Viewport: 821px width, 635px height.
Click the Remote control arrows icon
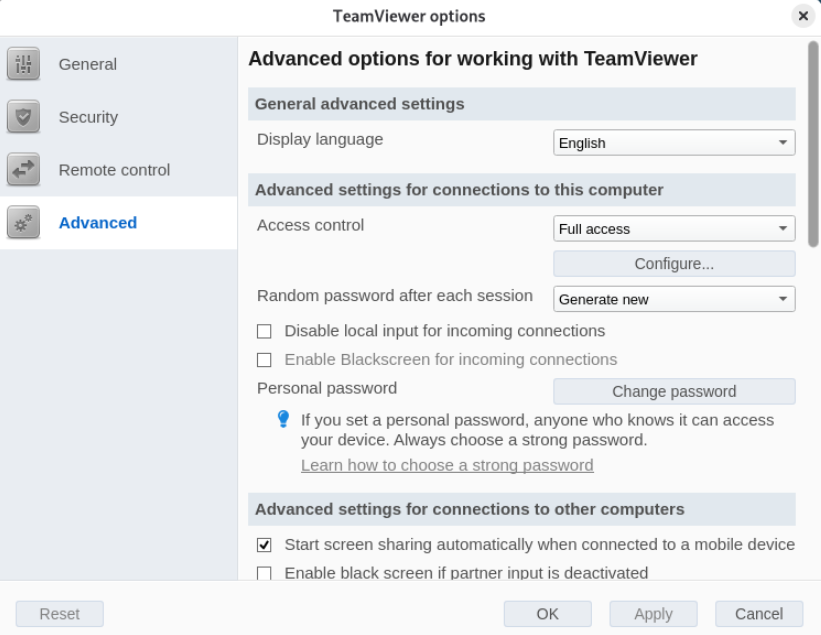coord(22,170)
